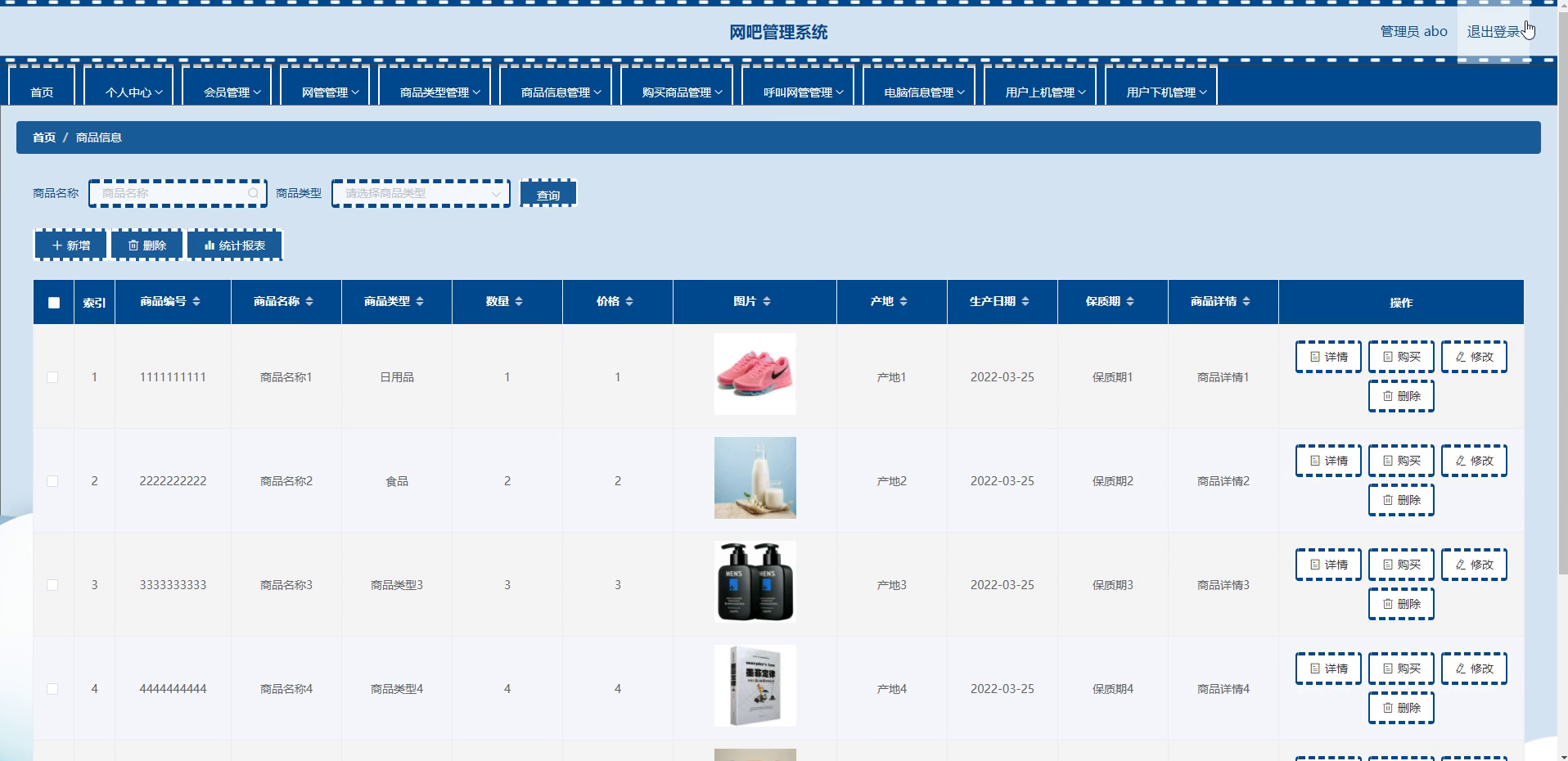Toggle the select-all checkbox in table header
This screenshot has width=1568, height=761.
click(54, 303)
